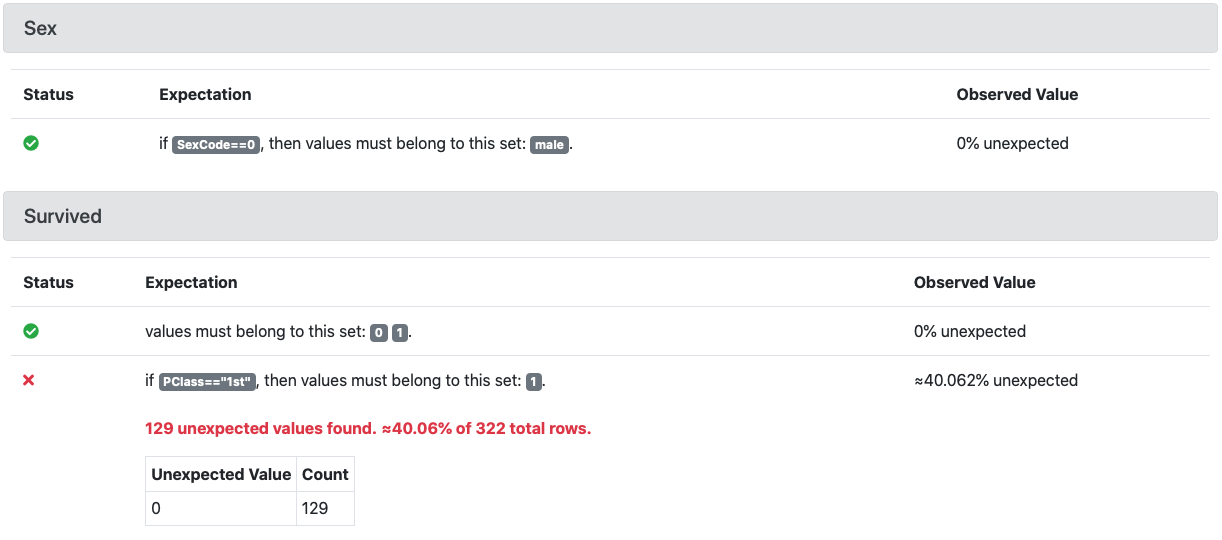Screen dimensions: 1222x540
Task: Click the Count table header
Action: [x=325, y=474]
